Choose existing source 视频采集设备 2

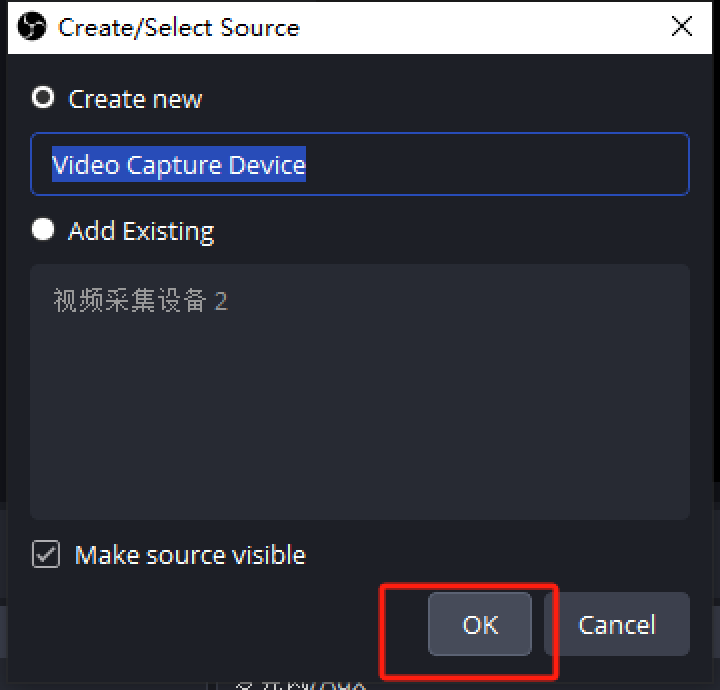click(x=141, y=301)
